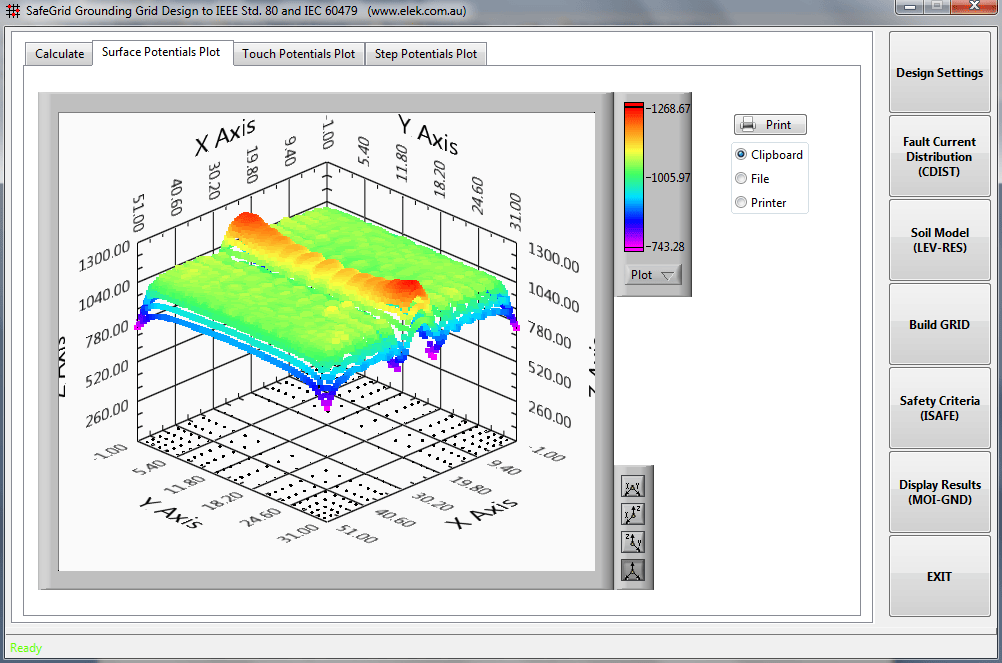Select the Clipboard output option

tap(741, 155)
